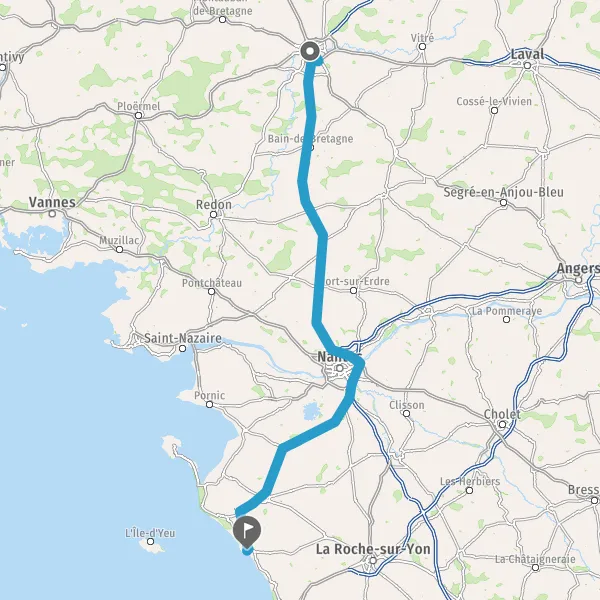Select the Saint-Nazaire city dot
Viewport: 600px width, 600px height.
coord(183,349)
